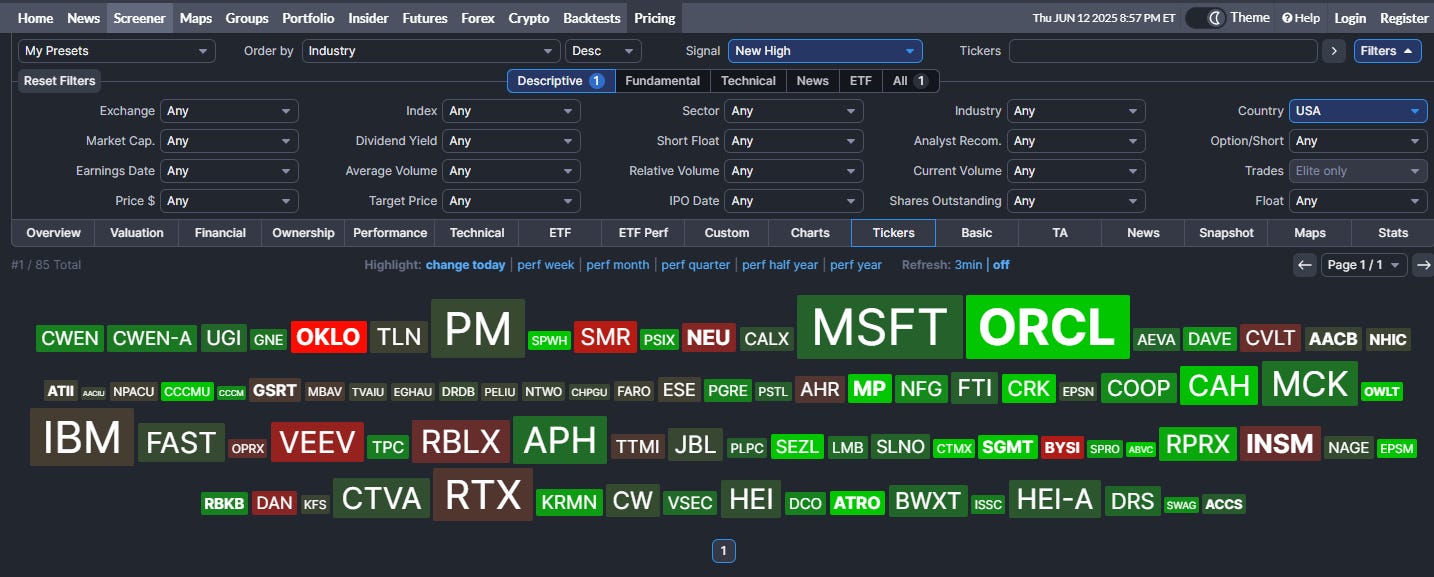The width and height of the screenshot is (1434, 577).
Task: Open the Market Cap. dropdown
Action: pyautogui.click(x=229, y=141)
